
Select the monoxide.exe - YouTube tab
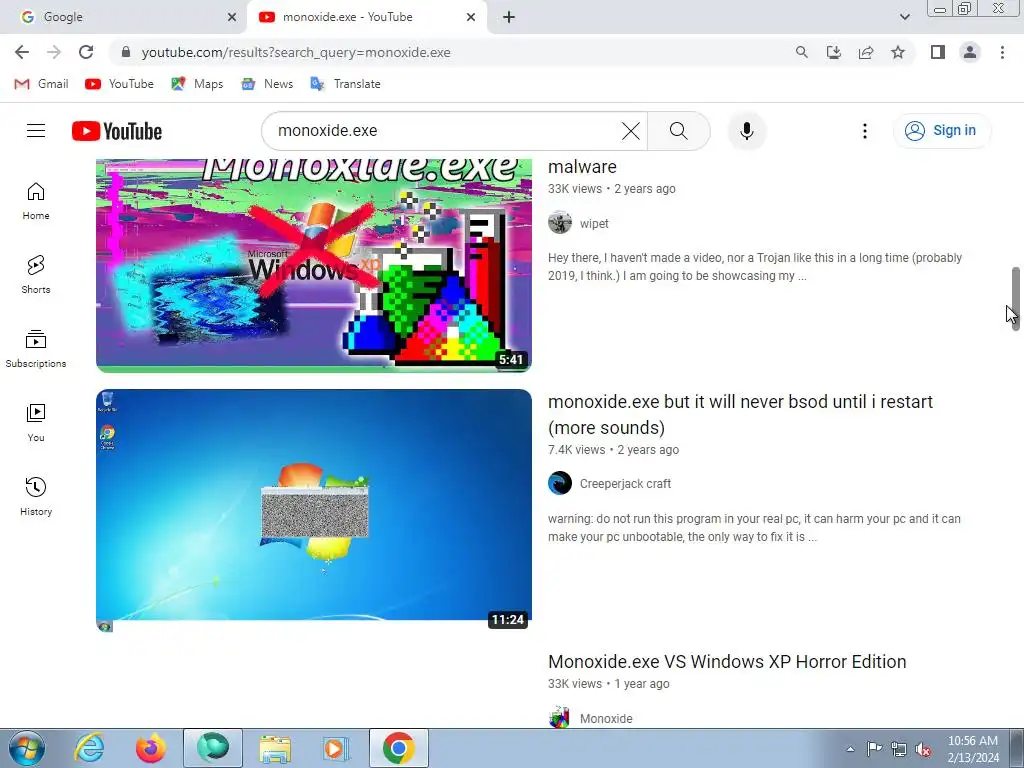[366, 17]
